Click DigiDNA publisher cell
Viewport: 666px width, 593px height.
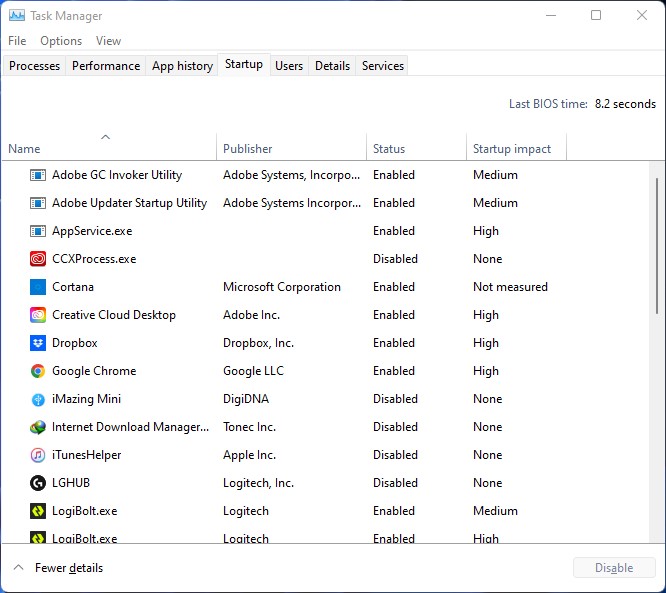246,399
